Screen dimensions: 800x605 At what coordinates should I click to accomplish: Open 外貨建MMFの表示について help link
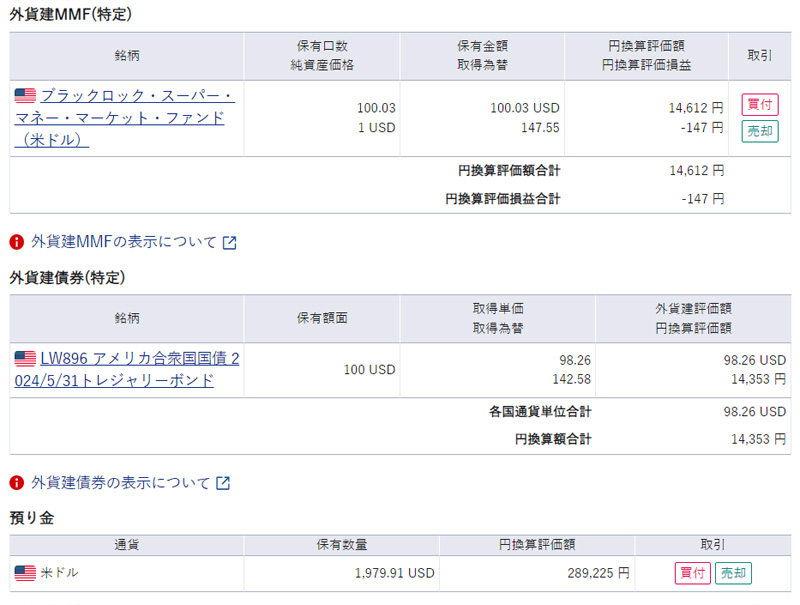click(x=124, y=242)
